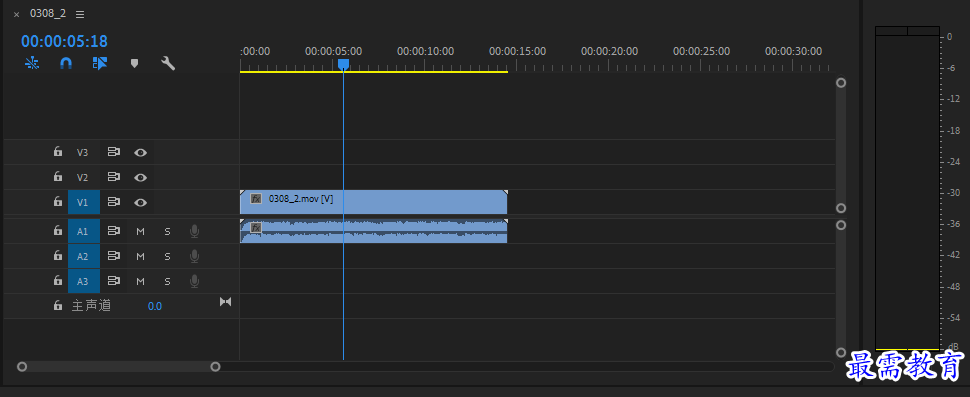The width and height of the screenshot is (970, 397).
Task: Click the master track output assignment icon
Action: [x=226, y=302]
